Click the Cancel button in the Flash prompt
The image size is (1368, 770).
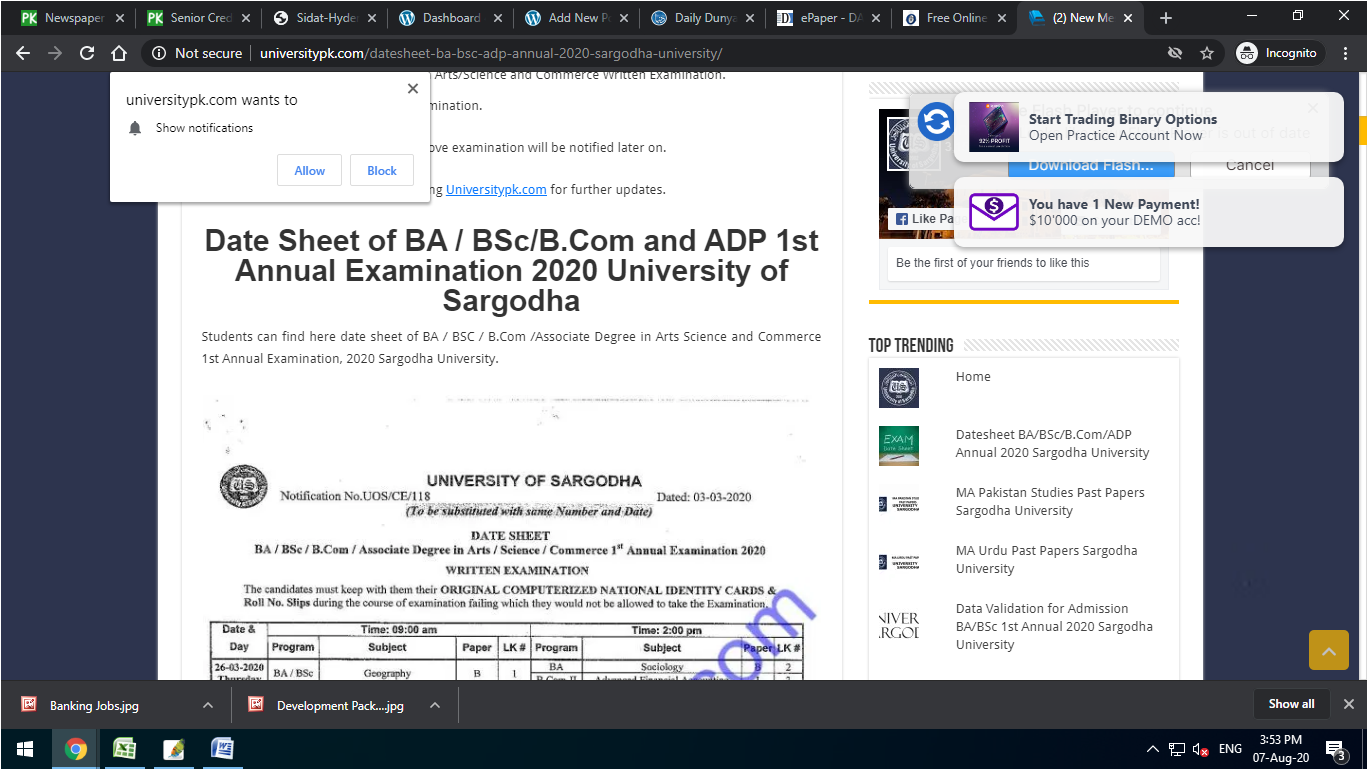click(1249, 166)
